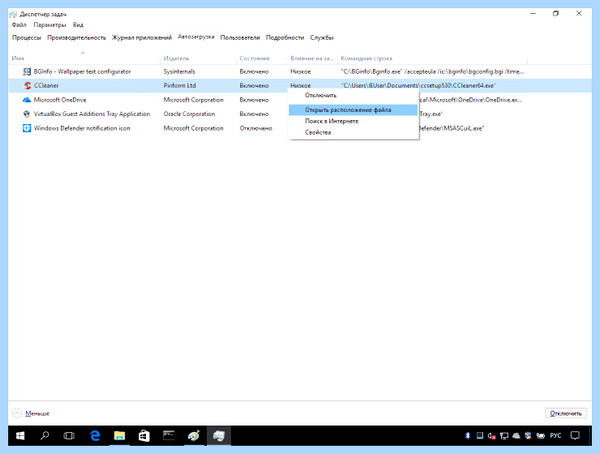Click Включено status in BGInfo row
Viewport: 600px width, 454px height.
pos(254,72)
